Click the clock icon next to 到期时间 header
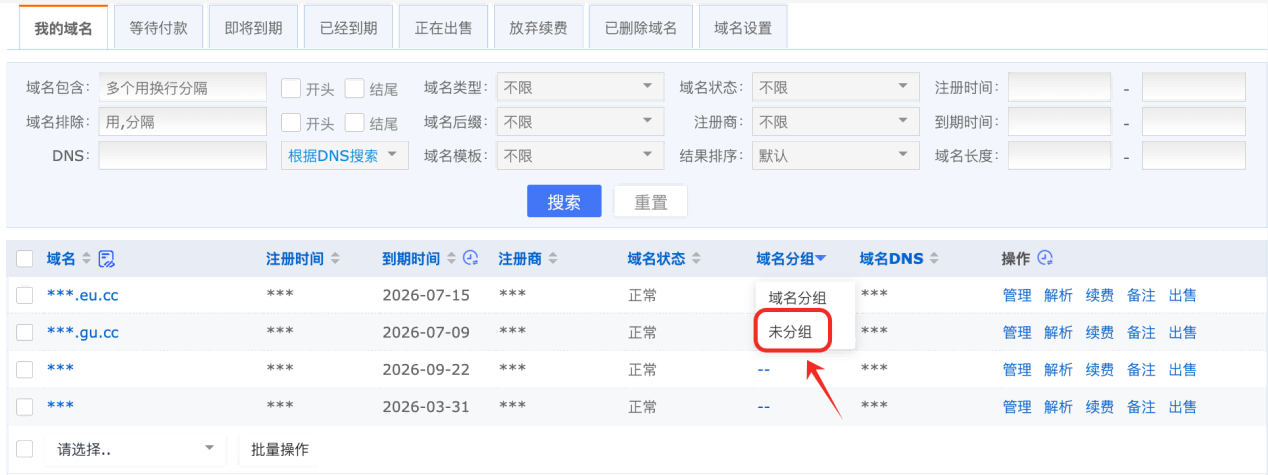1268x475 pixels. pos(472,258)
